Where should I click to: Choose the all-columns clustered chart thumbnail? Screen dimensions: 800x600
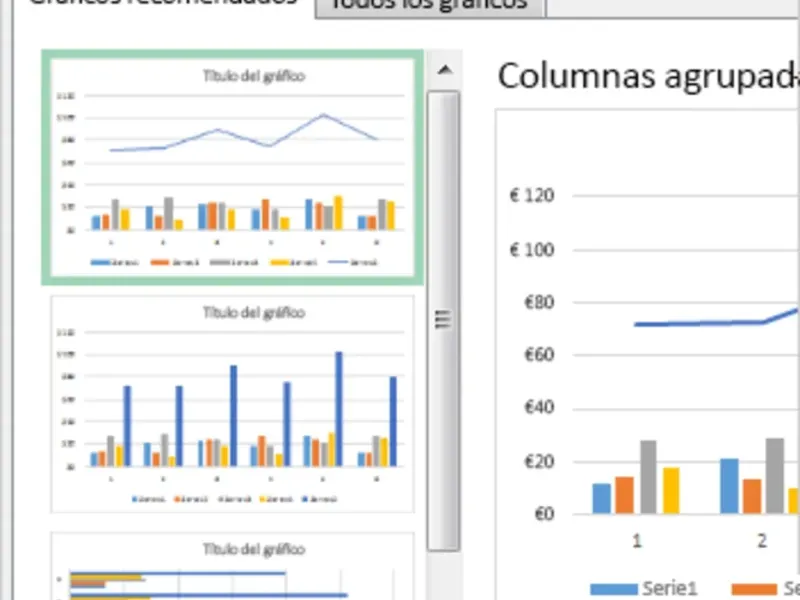coord(233,404)
